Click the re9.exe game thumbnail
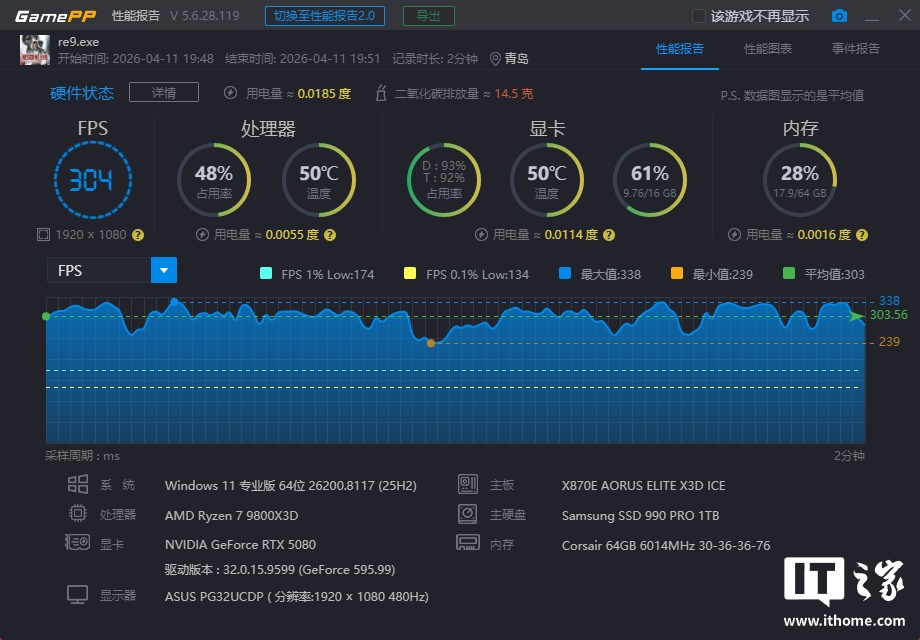 tap(35, 50)
